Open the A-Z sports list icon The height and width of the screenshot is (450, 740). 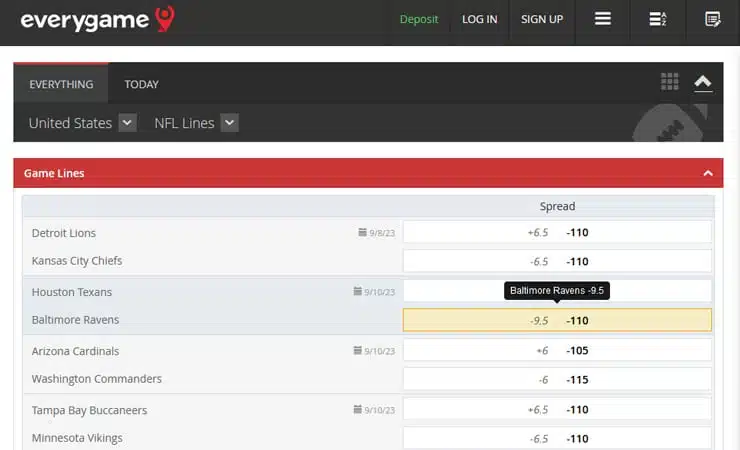657,19
